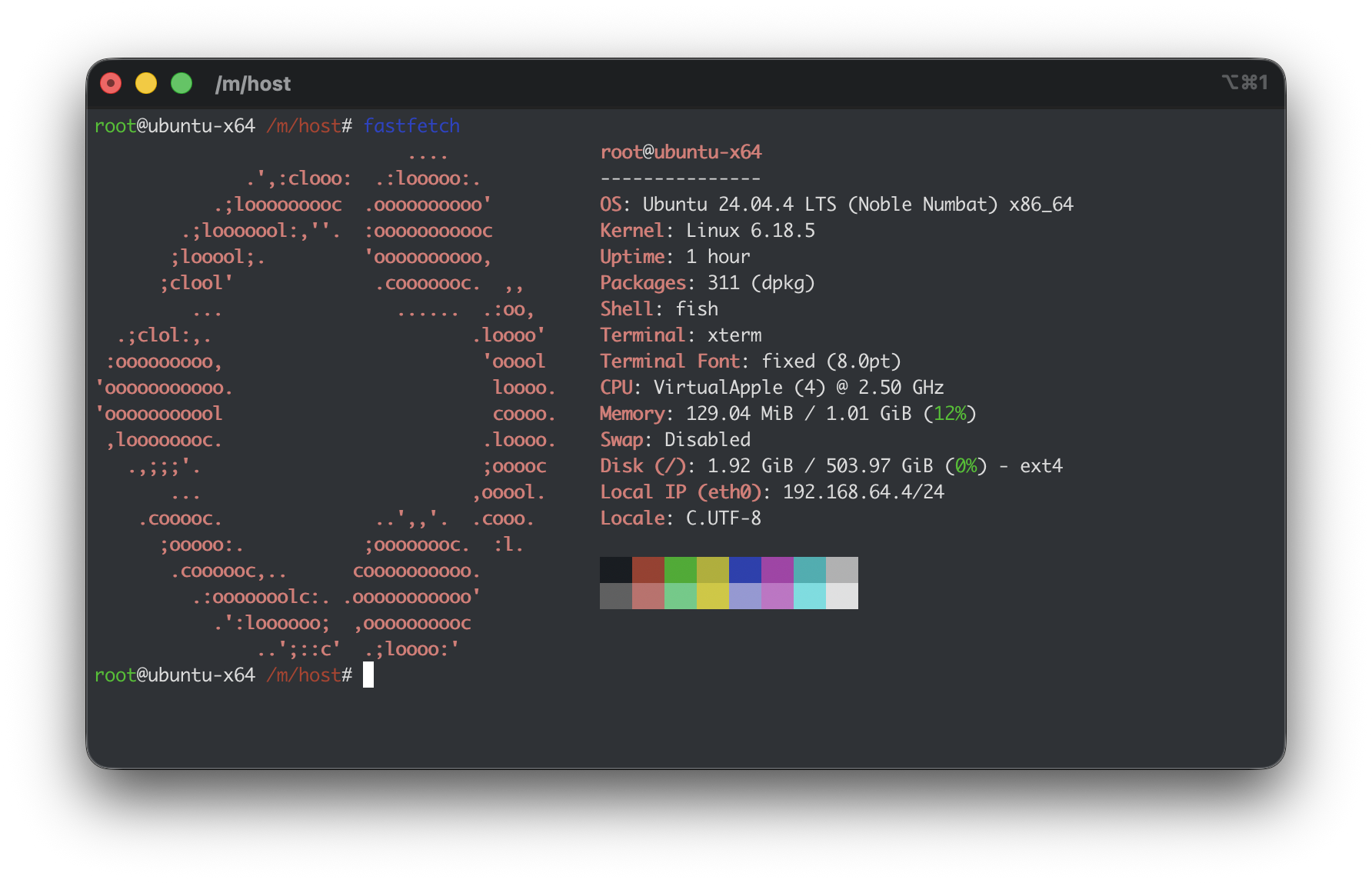The image size is (1372, 883).
Task: Click the bright yellow swatch in bottom row
Action: coord(712,596)
